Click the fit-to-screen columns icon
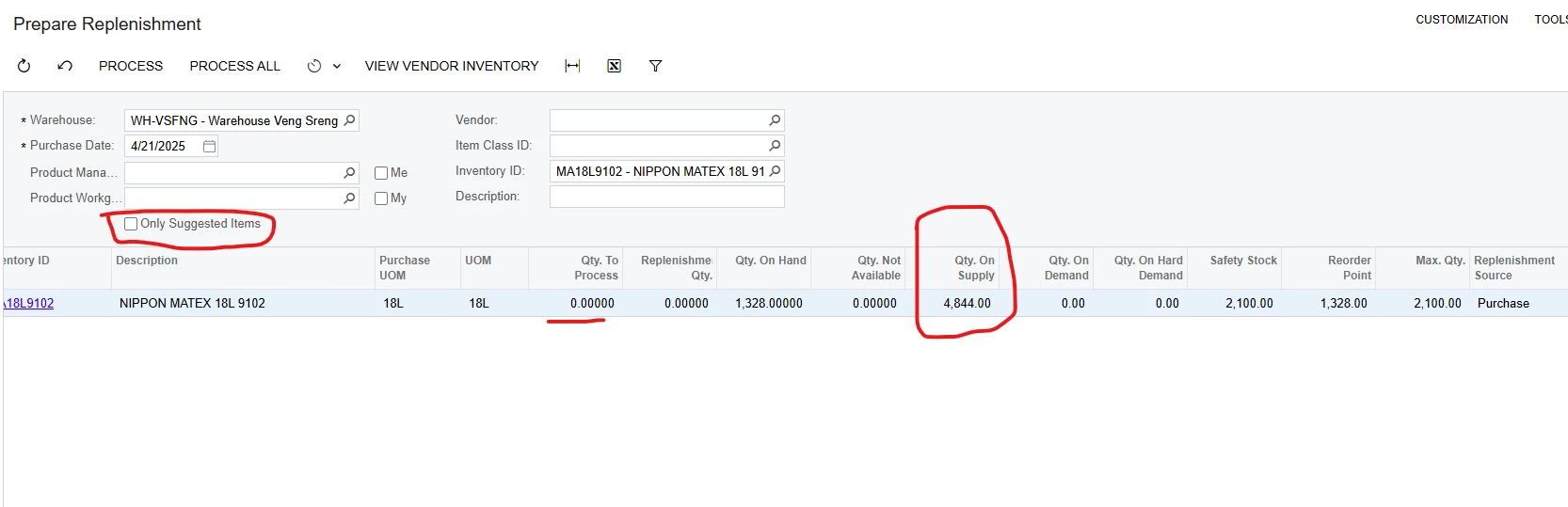The width and height of the screenshot is (1568, 507). 572,66
